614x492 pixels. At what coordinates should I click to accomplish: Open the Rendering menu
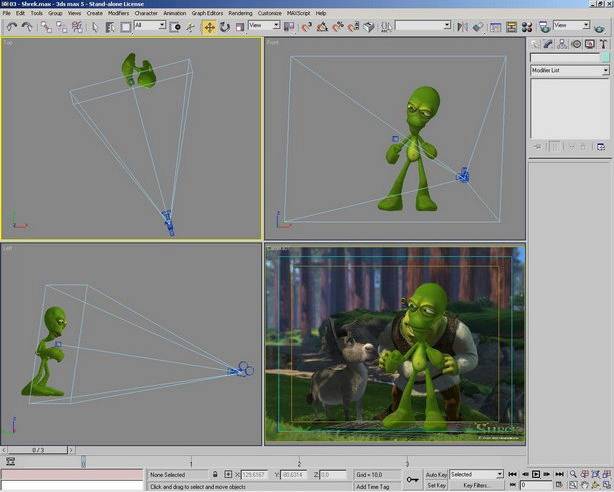click(x=240, y=13)
